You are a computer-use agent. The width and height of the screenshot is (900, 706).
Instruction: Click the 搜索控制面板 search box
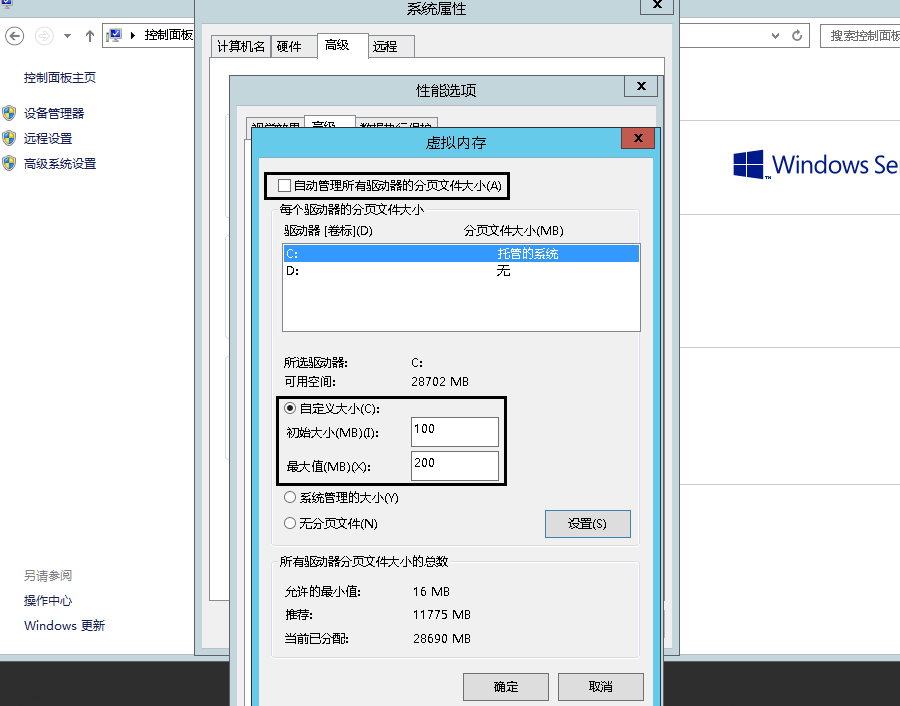point(860,36)
